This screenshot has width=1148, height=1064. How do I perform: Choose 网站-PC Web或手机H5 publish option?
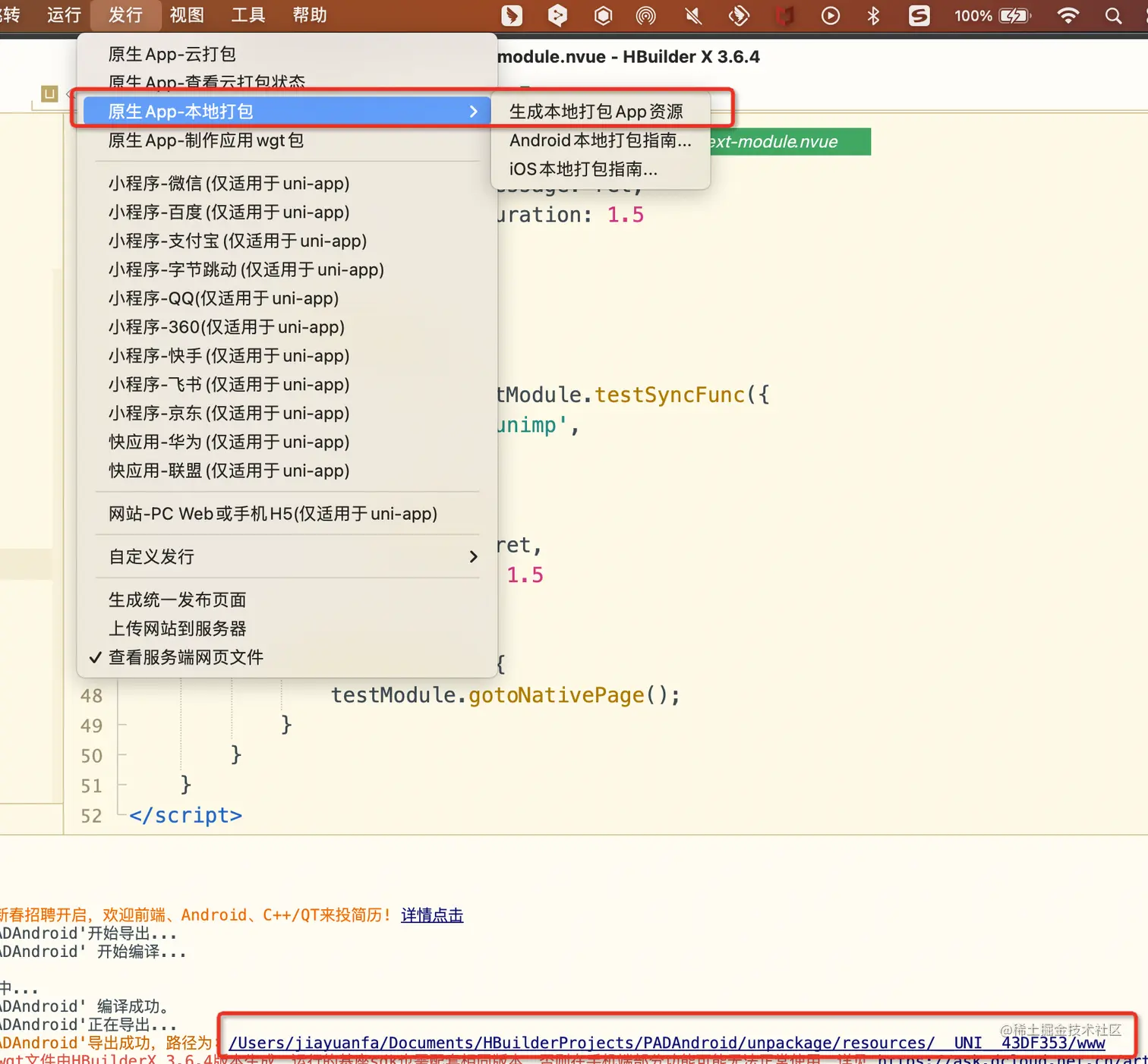point(287,515)
